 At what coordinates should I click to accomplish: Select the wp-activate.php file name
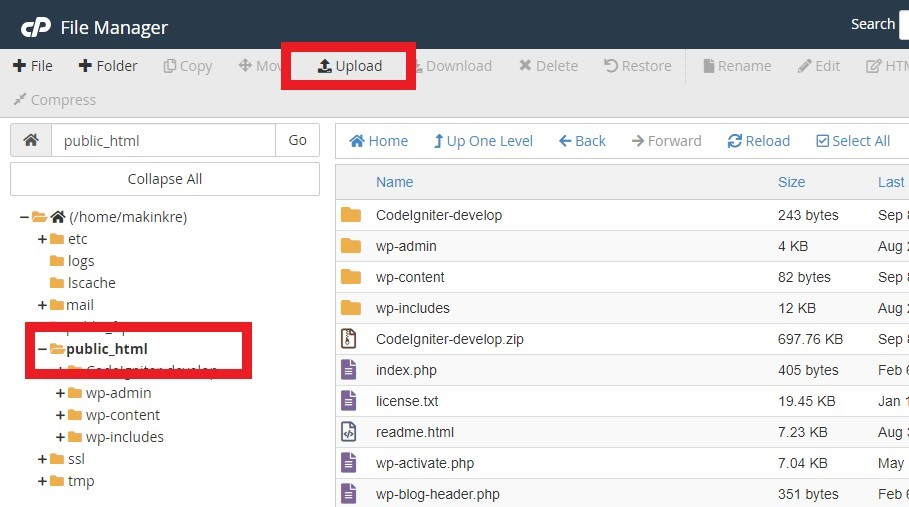(x=425, y=463)
